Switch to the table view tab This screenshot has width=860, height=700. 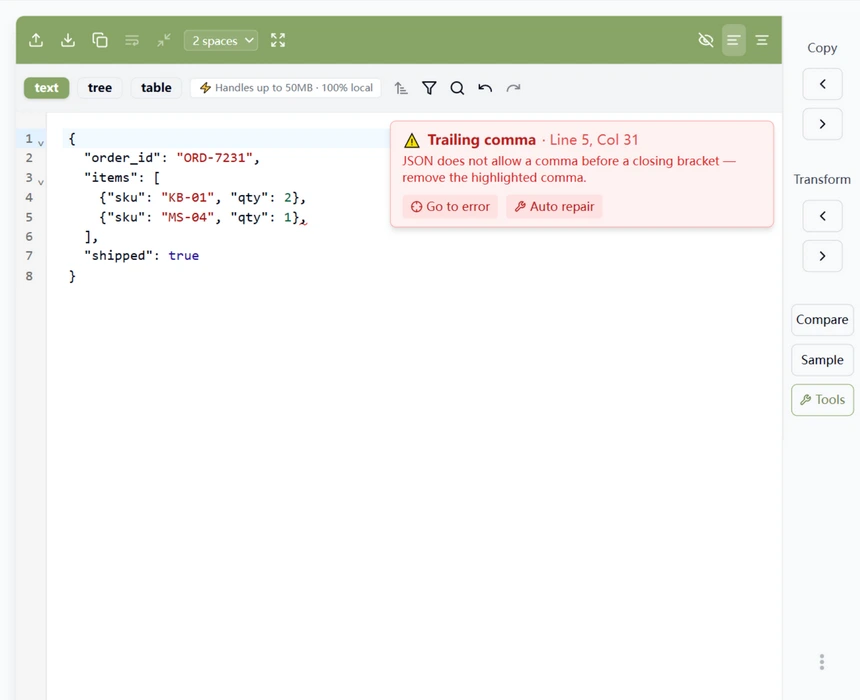click(156, 88)
